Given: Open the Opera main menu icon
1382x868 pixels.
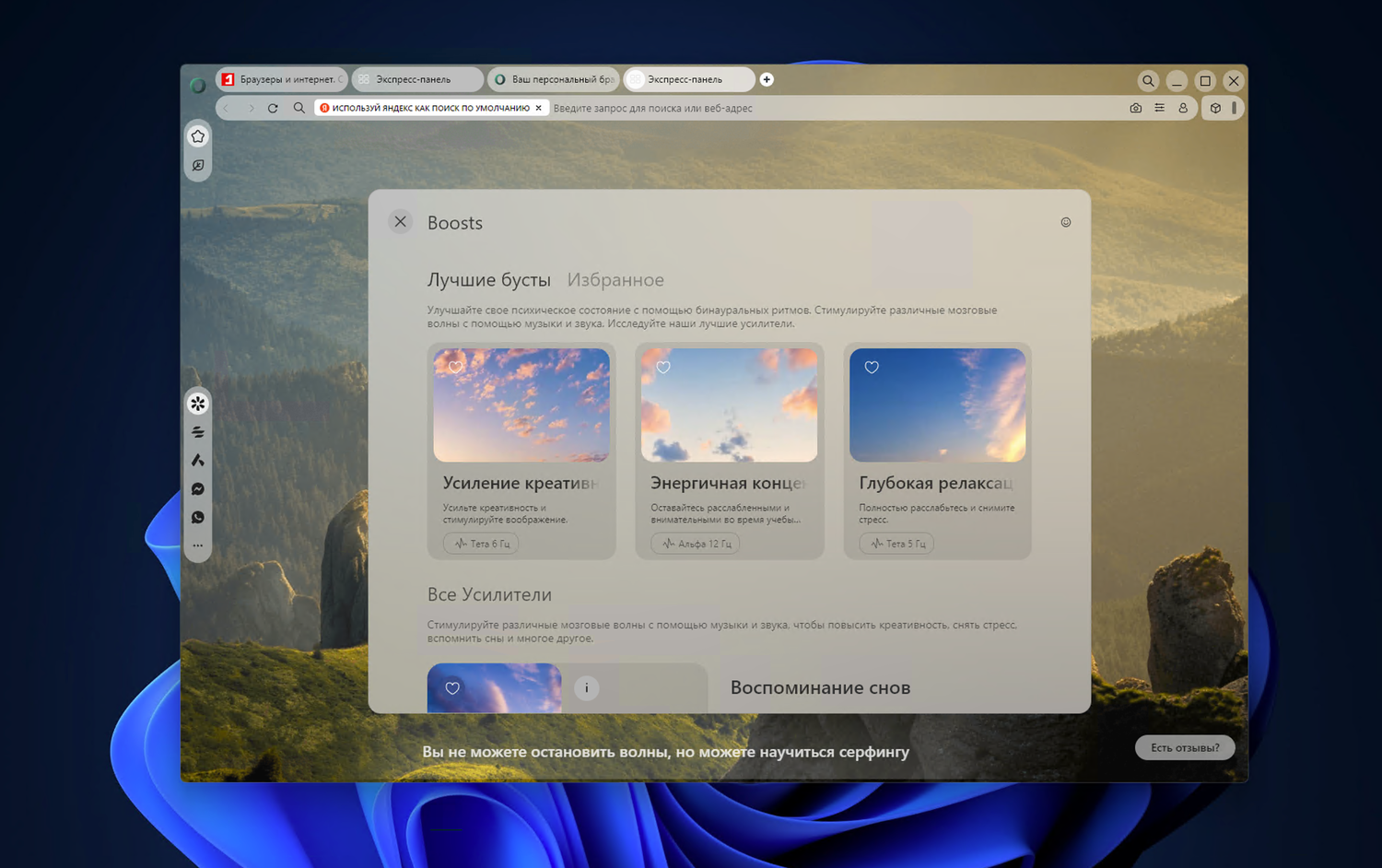Looking at the screenshot, I should pos(198,86).
